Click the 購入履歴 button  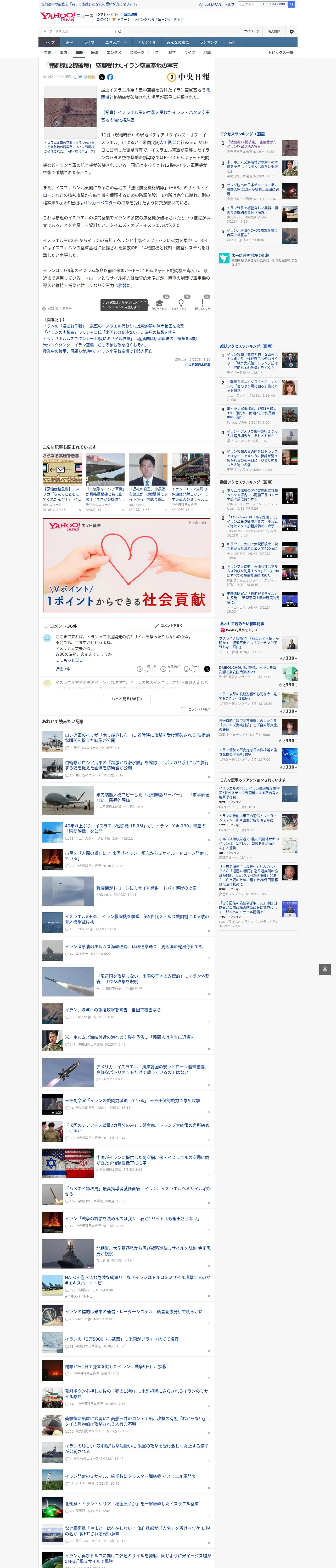point(274,32)
